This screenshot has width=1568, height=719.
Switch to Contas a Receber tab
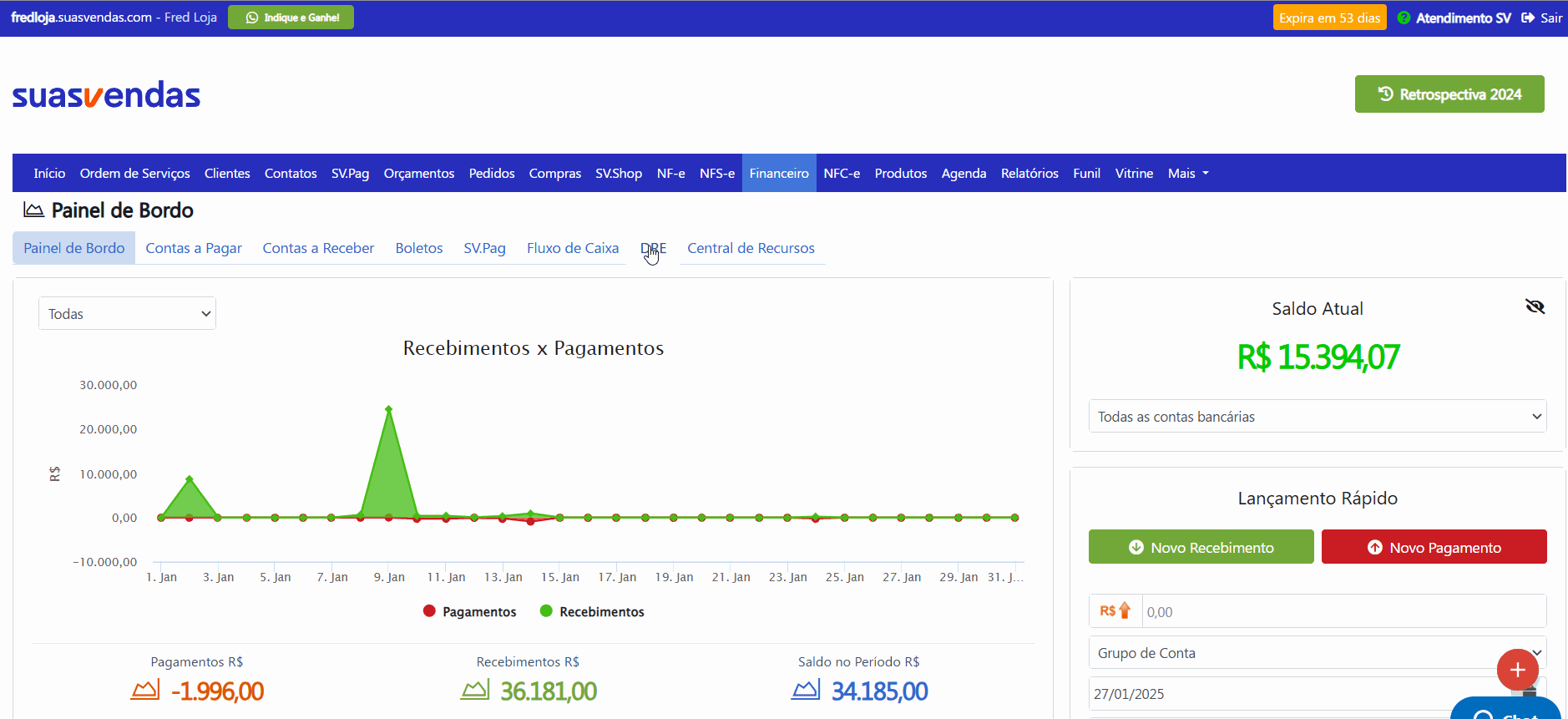coord(318,248)
